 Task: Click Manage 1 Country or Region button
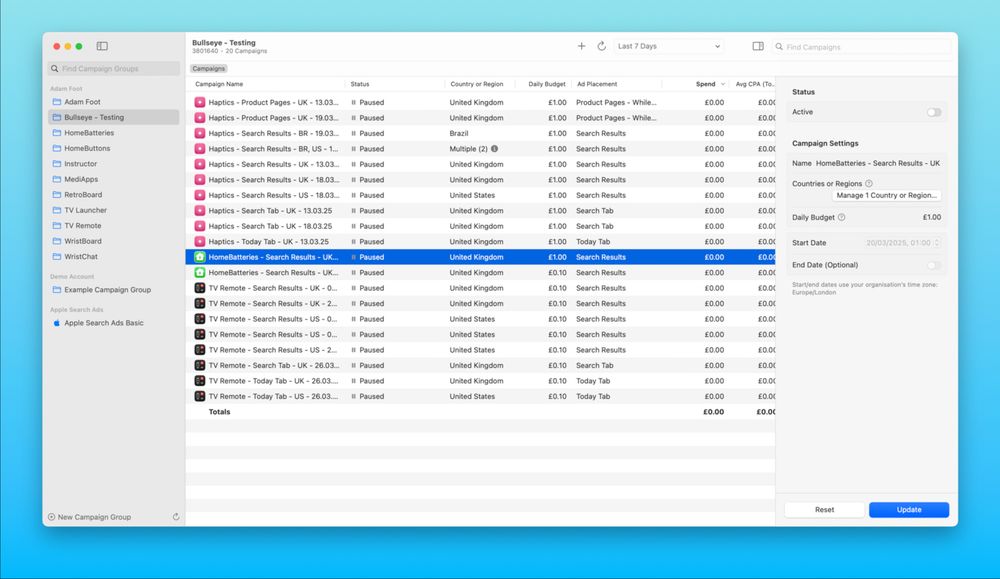coord(886,195)
